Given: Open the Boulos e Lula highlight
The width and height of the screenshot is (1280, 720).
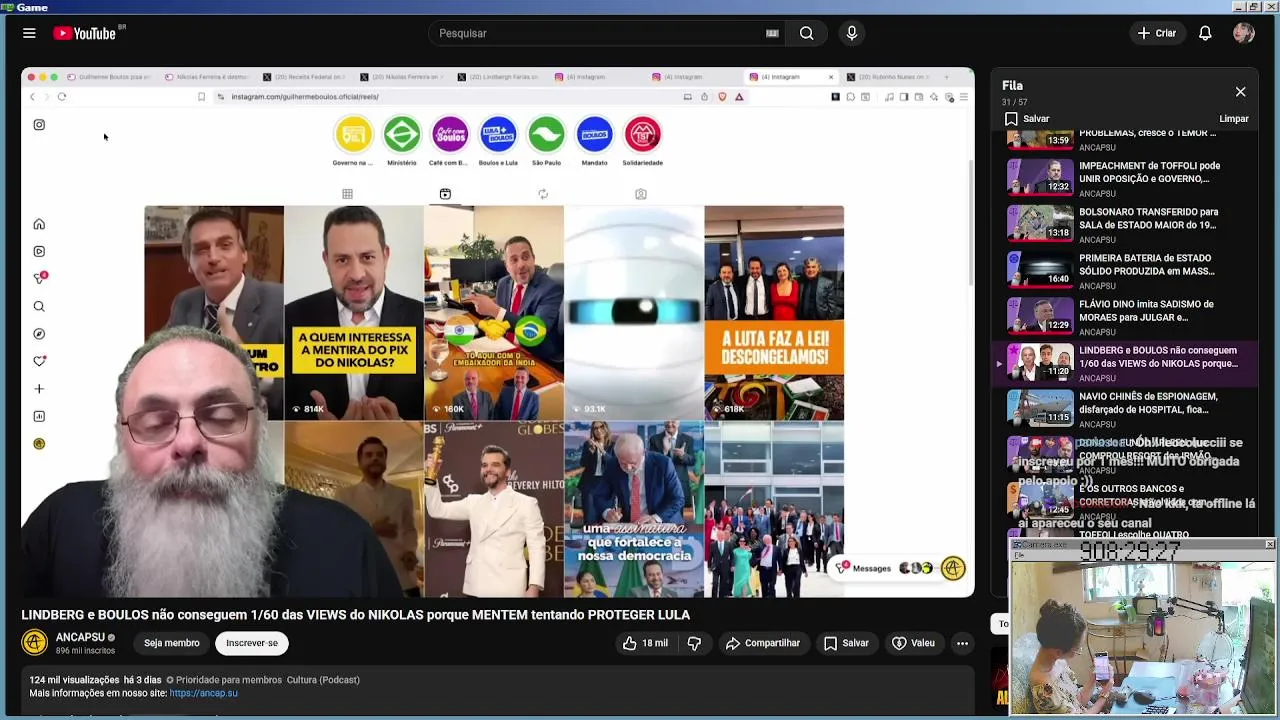Looking at the screenshot, I should click(498, 134).
